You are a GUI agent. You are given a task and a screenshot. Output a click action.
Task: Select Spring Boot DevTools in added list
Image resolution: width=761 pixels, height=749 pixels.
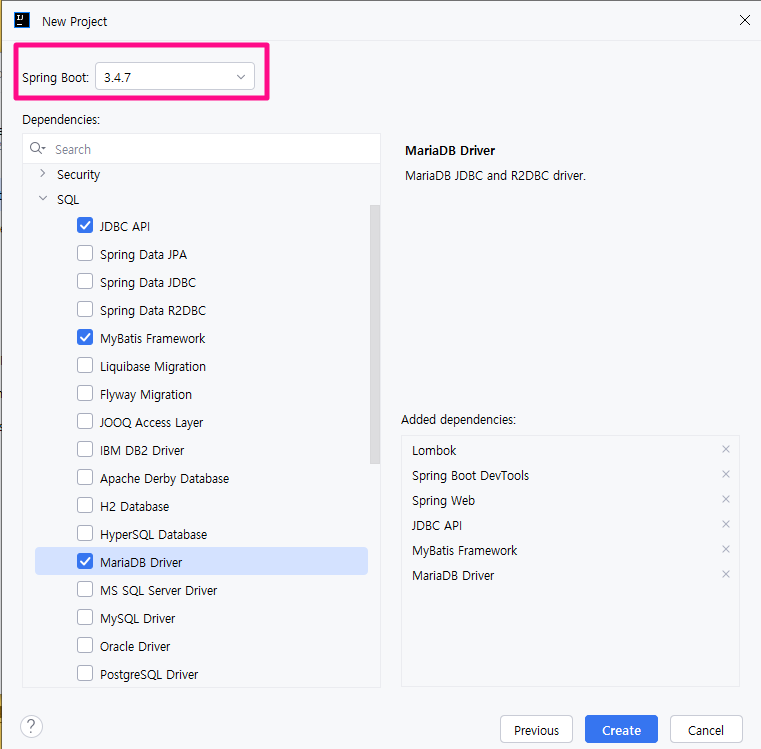coord(470,475)
